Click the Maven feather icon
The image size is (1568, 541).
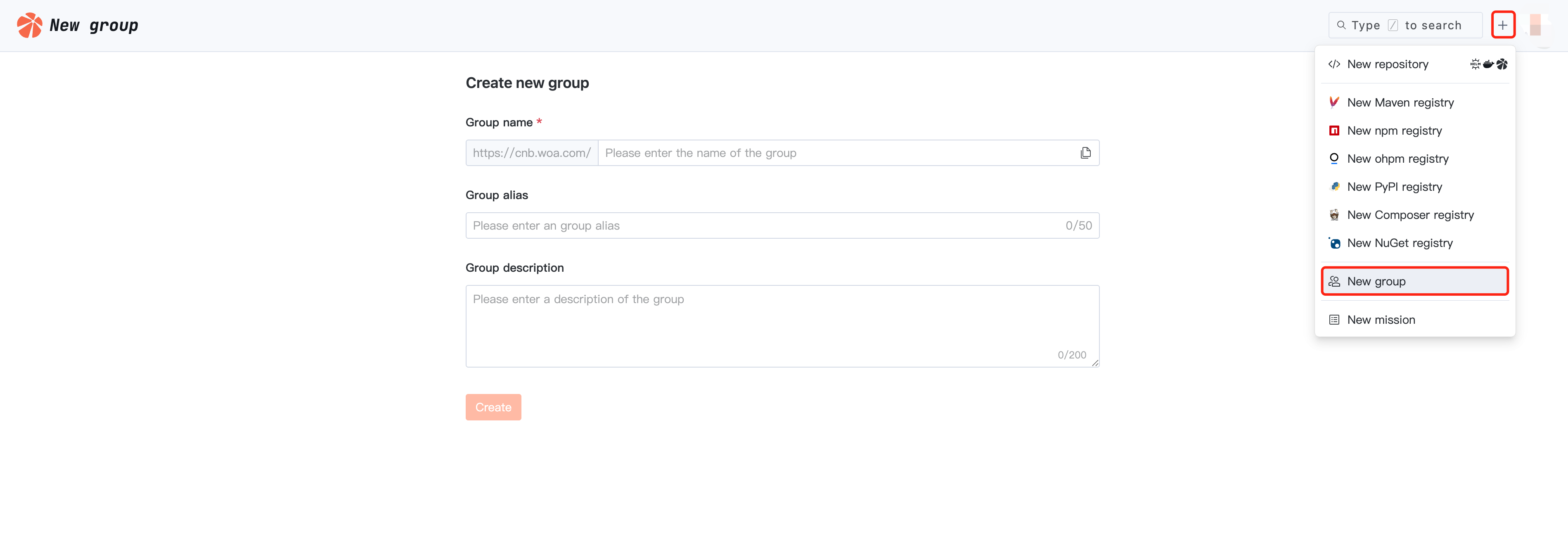coord(1334,102)
